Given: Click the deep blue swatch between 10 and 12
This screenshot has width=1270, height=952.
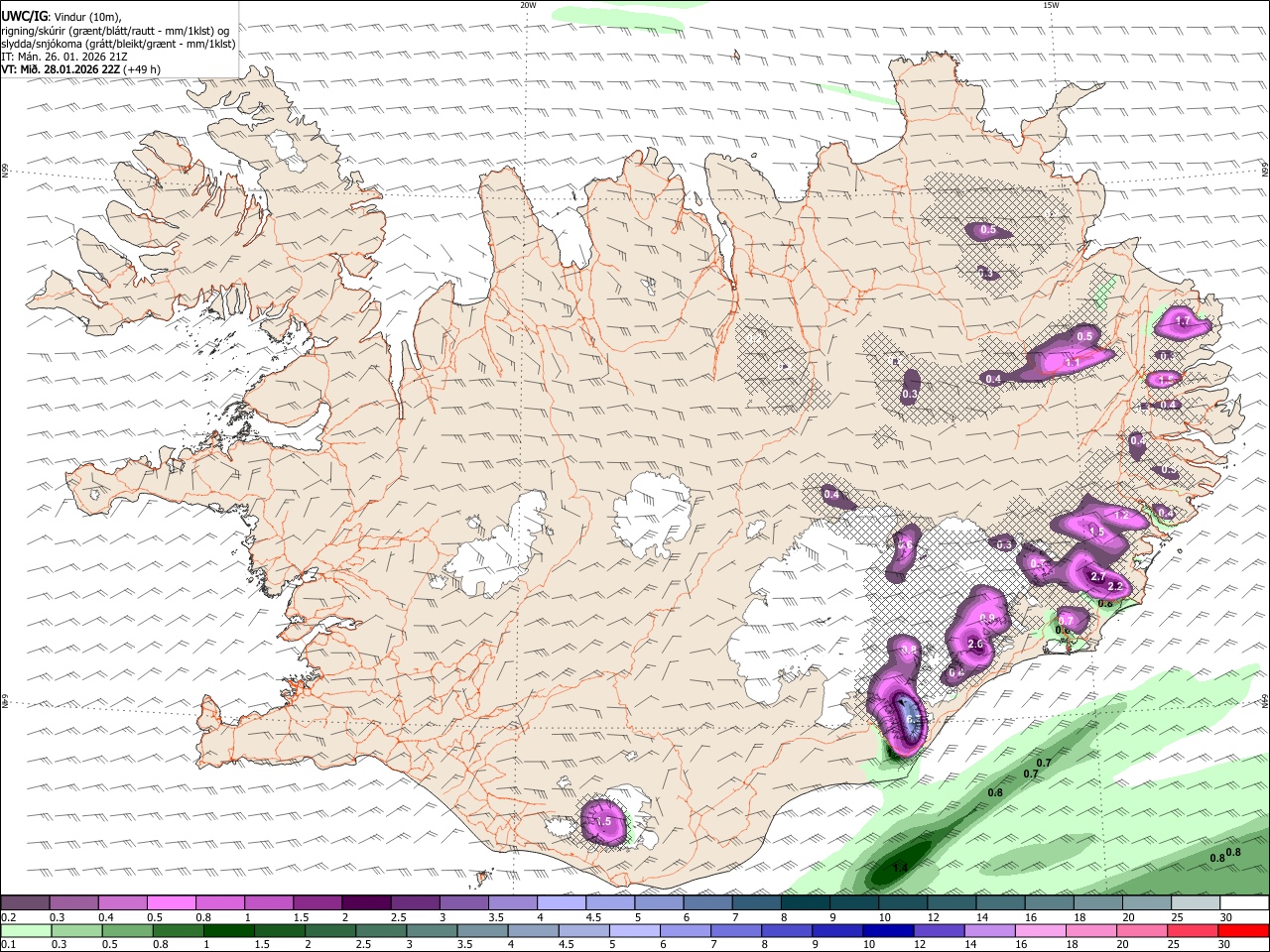Looking at the screenshot, I should [x=887, y=930].
